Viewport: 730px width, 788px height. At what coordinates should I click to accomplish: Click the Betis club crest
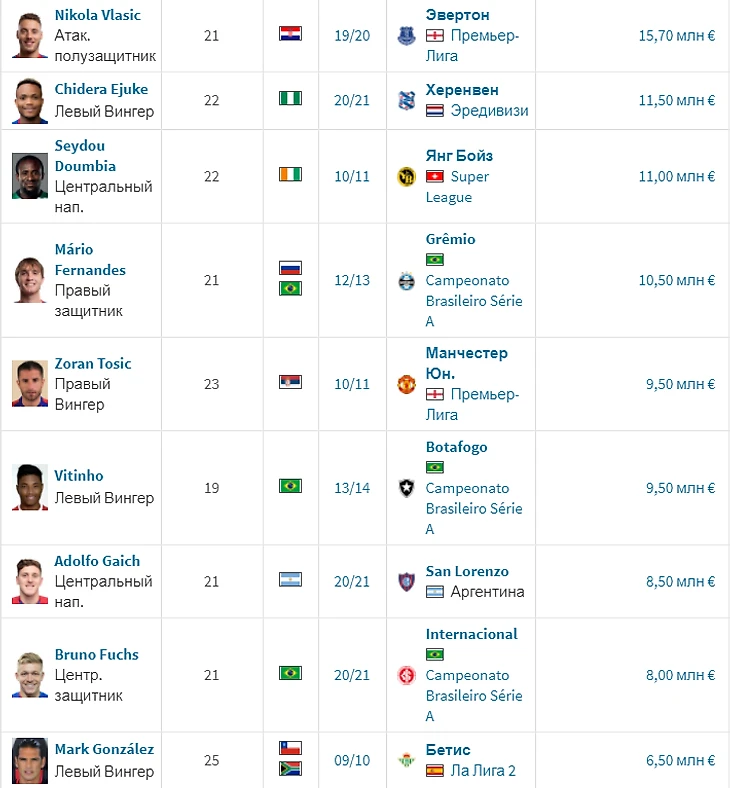tap(405, 761)
